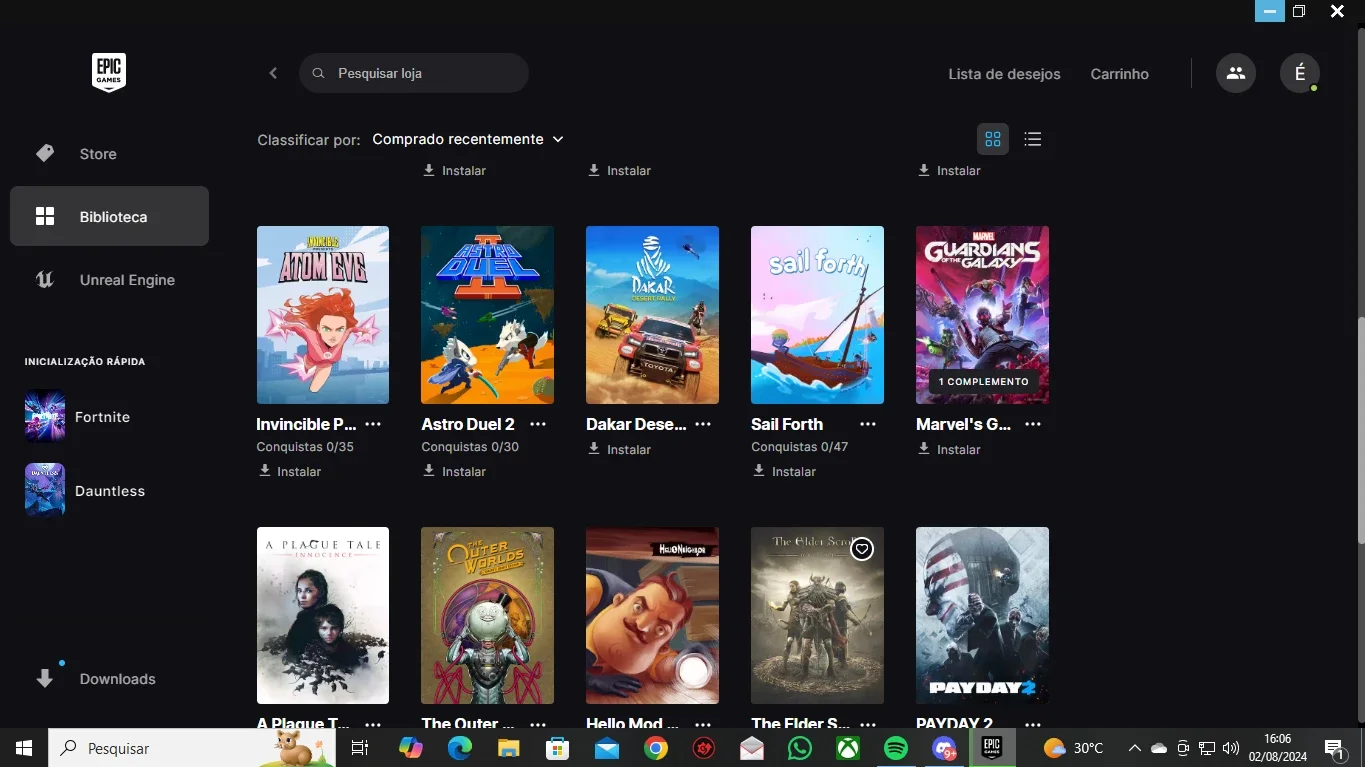Open options for Marvel's Guardians of the Galaxy
This screenshot has width=1365, height=767.
click(x=1033, y=424)
